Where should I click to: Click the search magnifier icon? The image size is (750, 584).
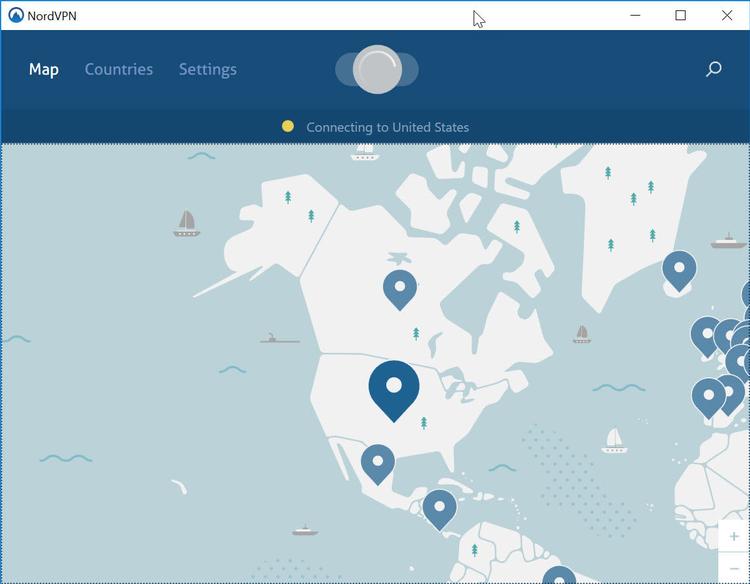(713, 69)
